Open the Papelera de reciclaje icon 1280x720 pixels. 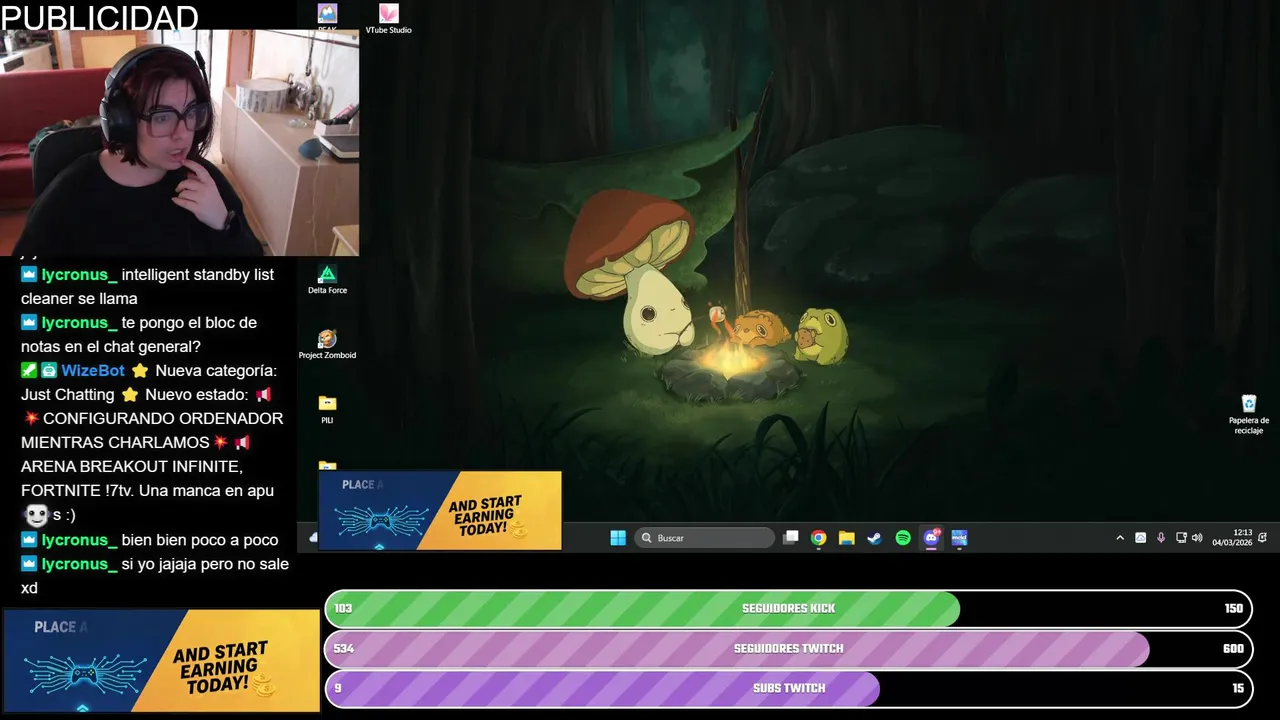tap(1249, 415)
